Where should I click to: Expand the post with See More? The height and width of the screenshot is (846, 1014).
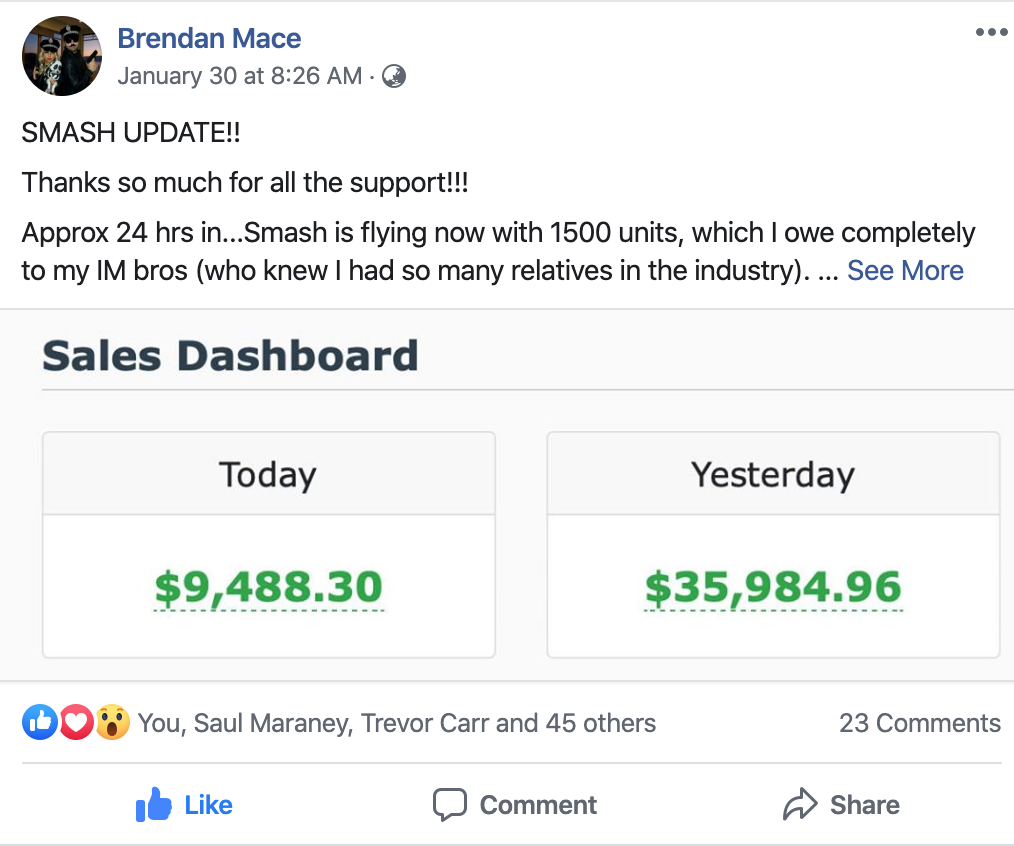(x=905, y=270)
